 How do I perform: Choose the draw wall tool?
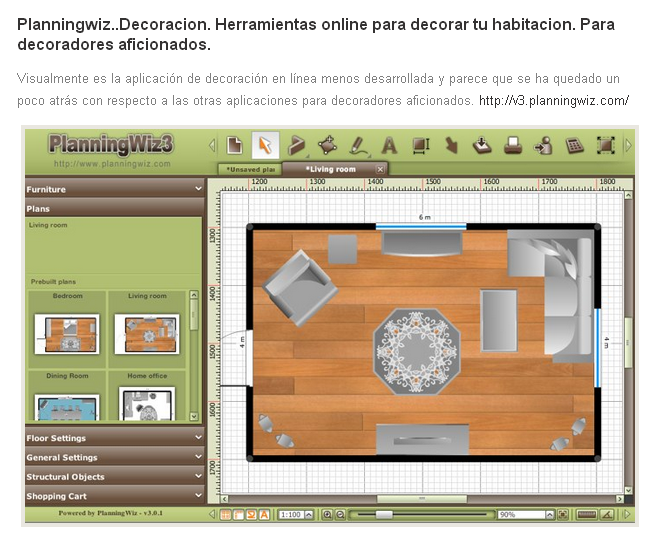pyautogui.click(x=297, y=145)
